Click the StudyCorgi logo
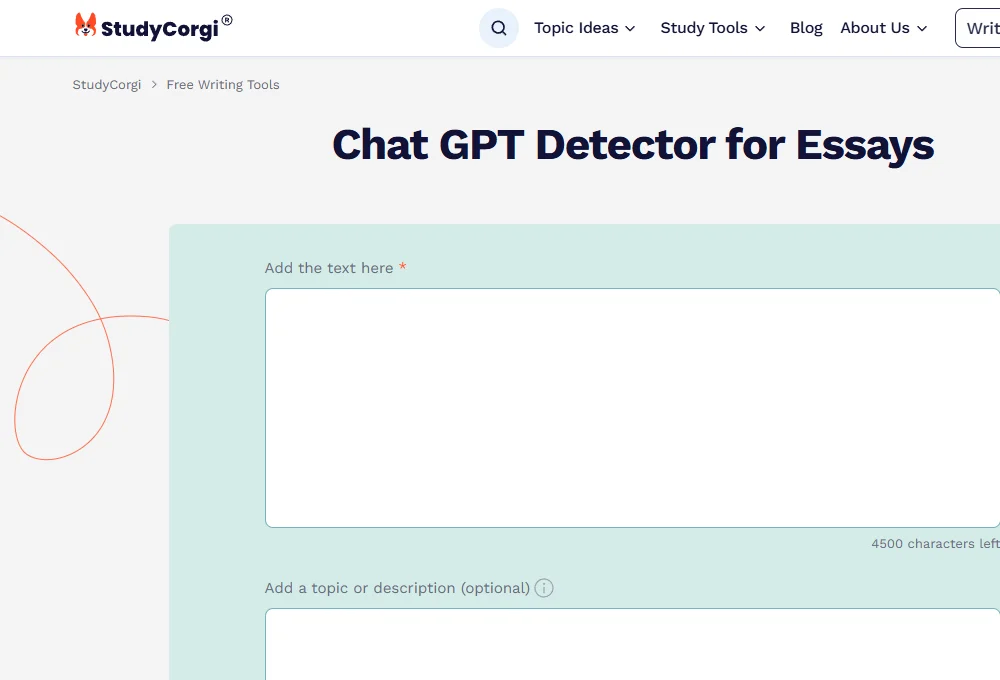Viewport: 1000px width, 680px height. tap(153, 27)
